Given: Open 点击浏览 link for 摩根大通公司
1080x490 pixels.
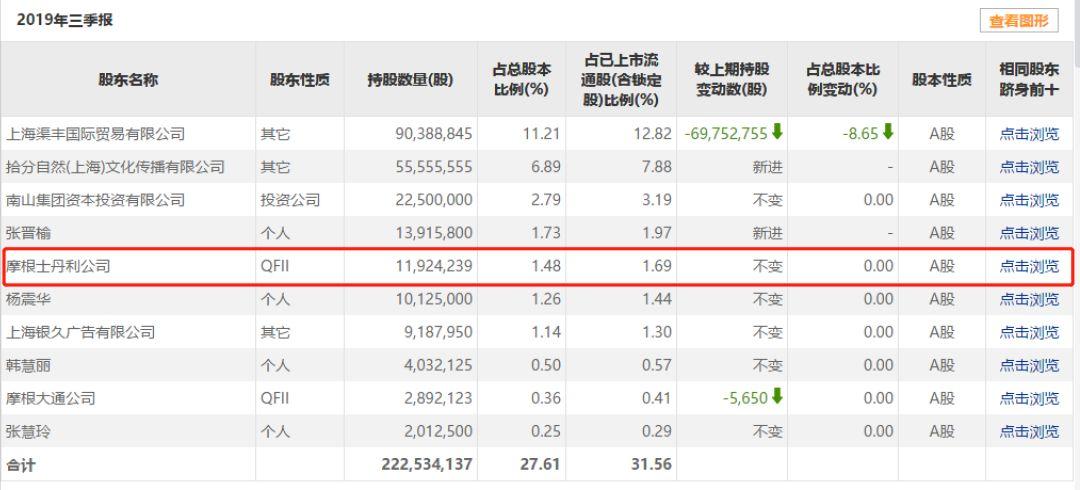Looking at the screenshot, I should 1029,398.
